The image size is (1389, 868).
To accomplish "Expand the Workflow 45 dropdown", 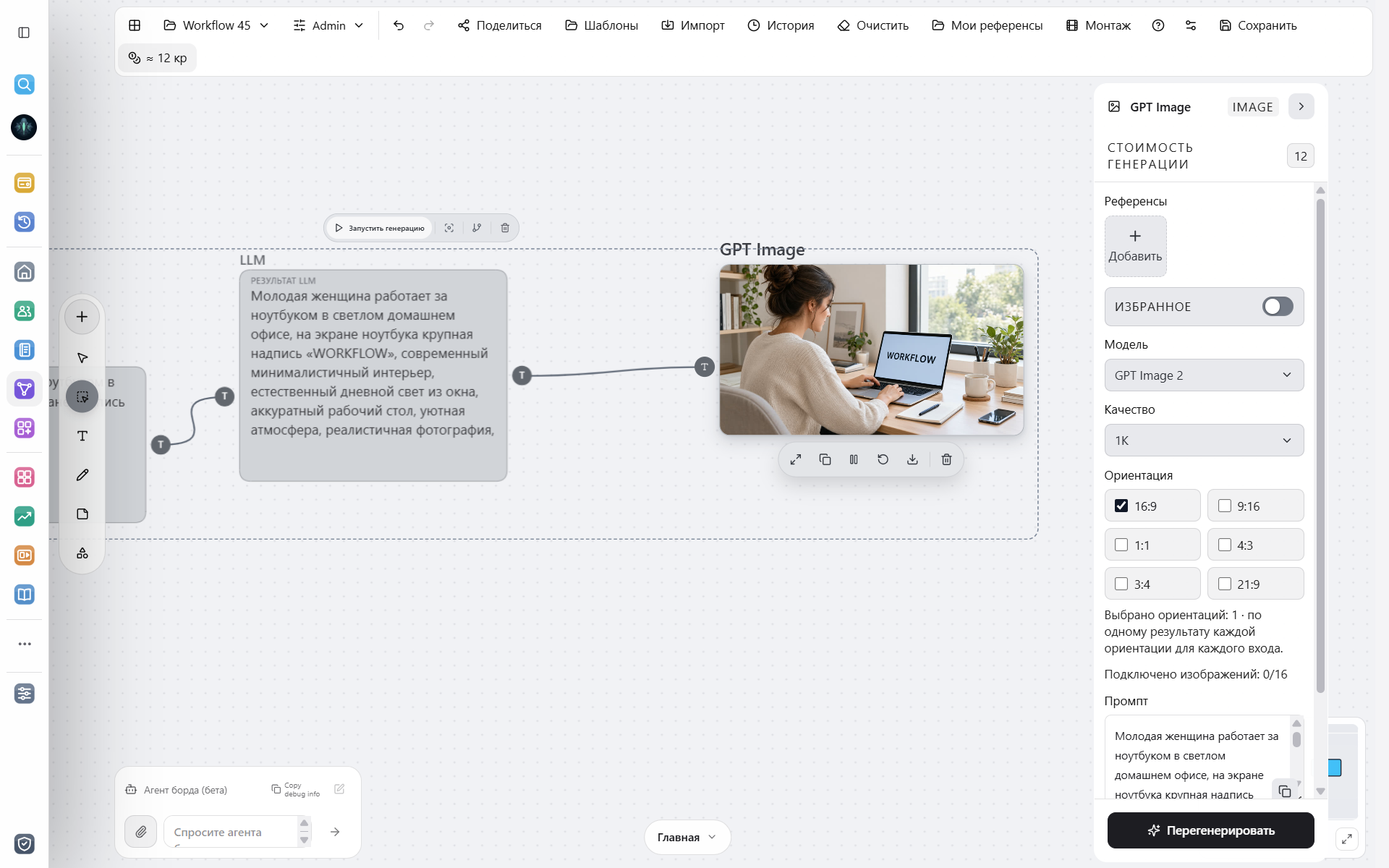I will [216, 25].
